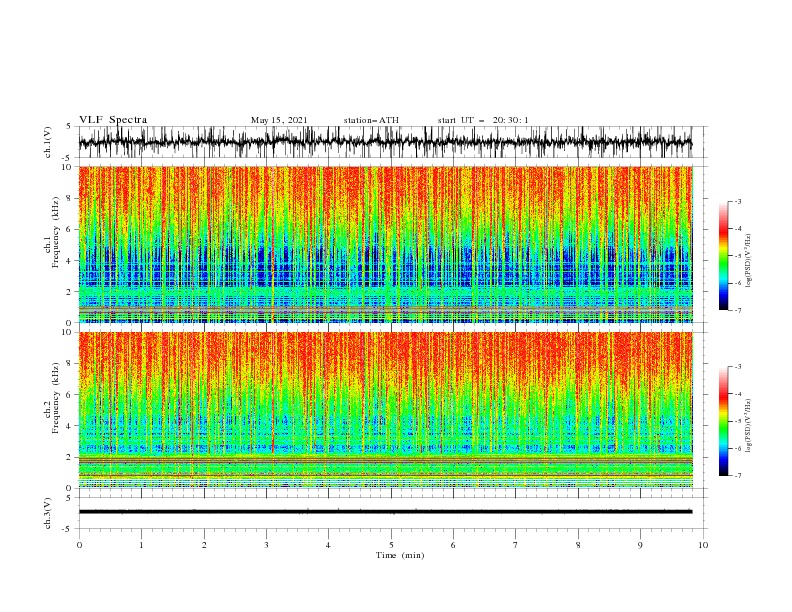Click the "station=ATH" label
Screen dimensions: 792x612
pyautogui.click(x=371, y=120)
